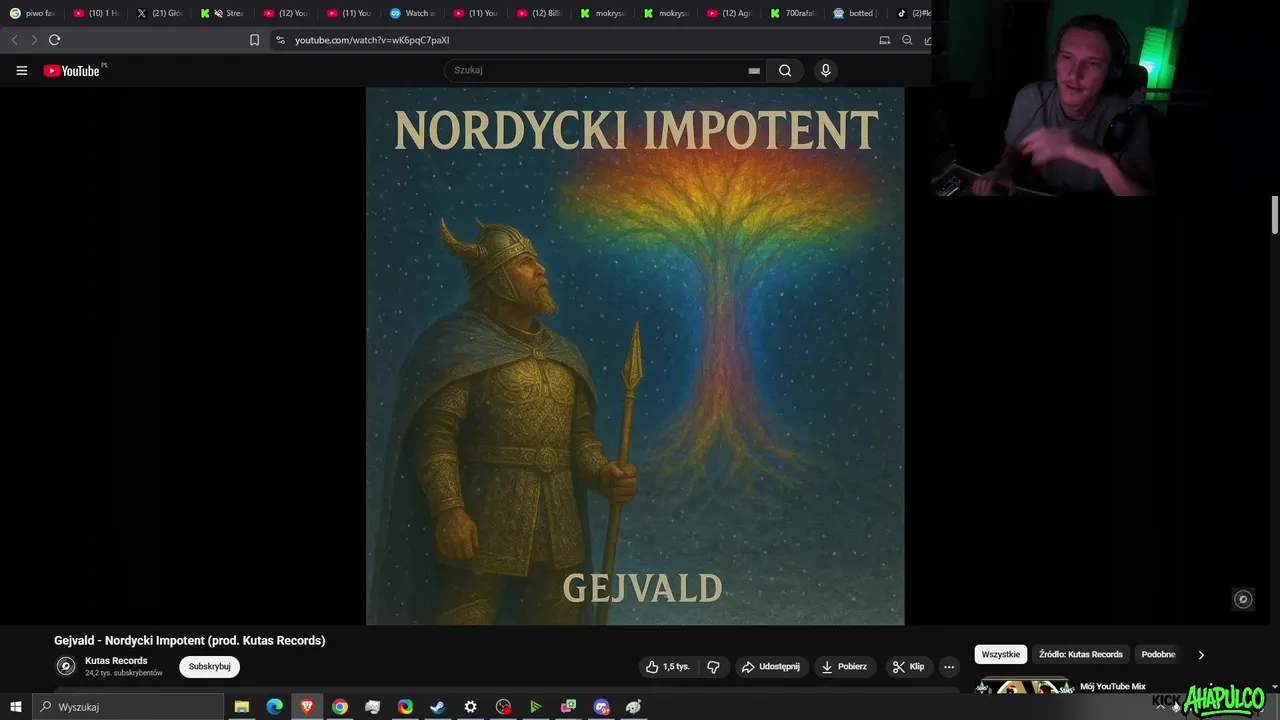
Task: Launch Microsoft Edge from taskbar
Action: [x=274, y=707]
